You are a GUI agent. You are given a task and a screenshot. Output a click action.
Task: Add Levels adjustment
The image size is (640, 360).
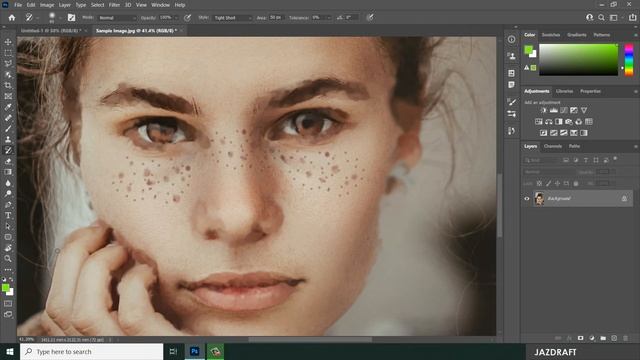pos(553,110)
